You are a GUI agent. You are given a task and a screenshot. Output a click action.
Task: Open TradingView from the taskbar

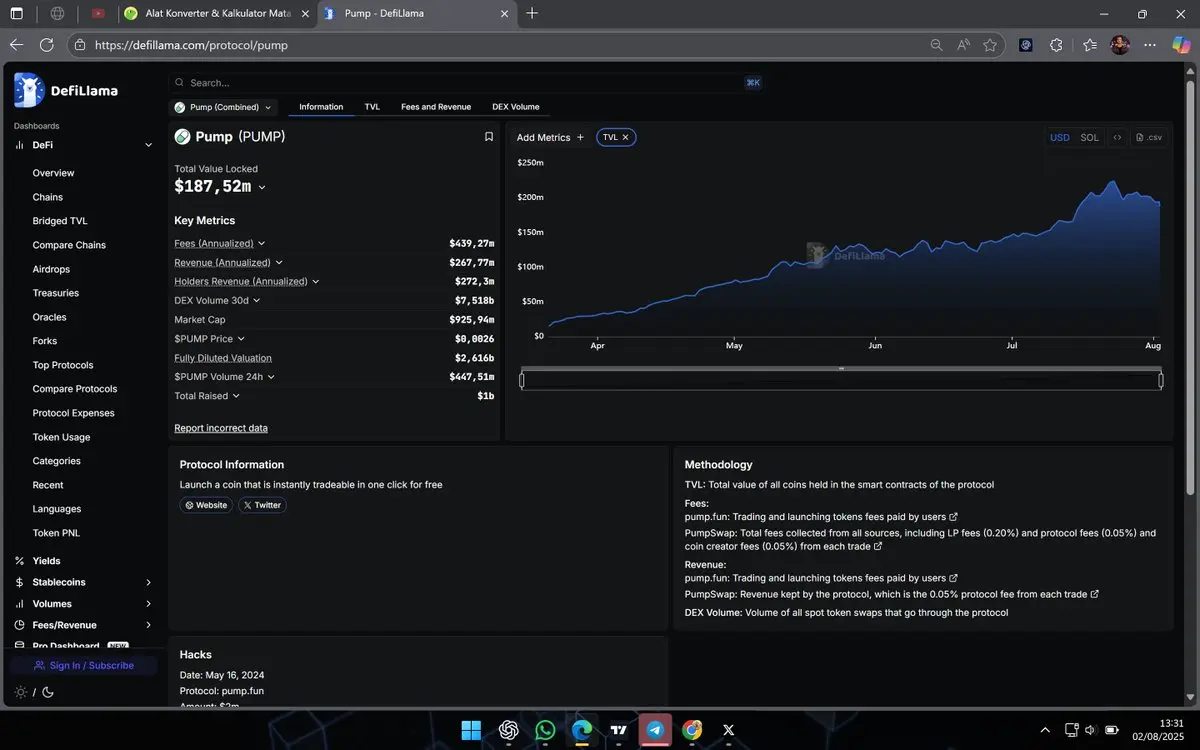pos(618,730)
